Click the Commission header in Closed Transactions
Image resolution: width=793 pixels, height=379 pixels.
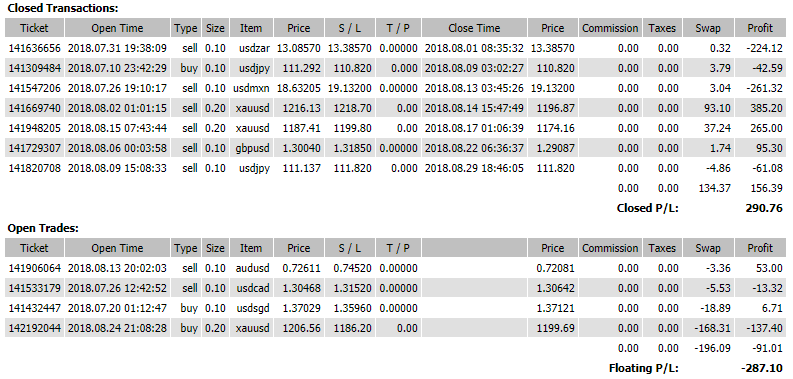click(610, 28)
